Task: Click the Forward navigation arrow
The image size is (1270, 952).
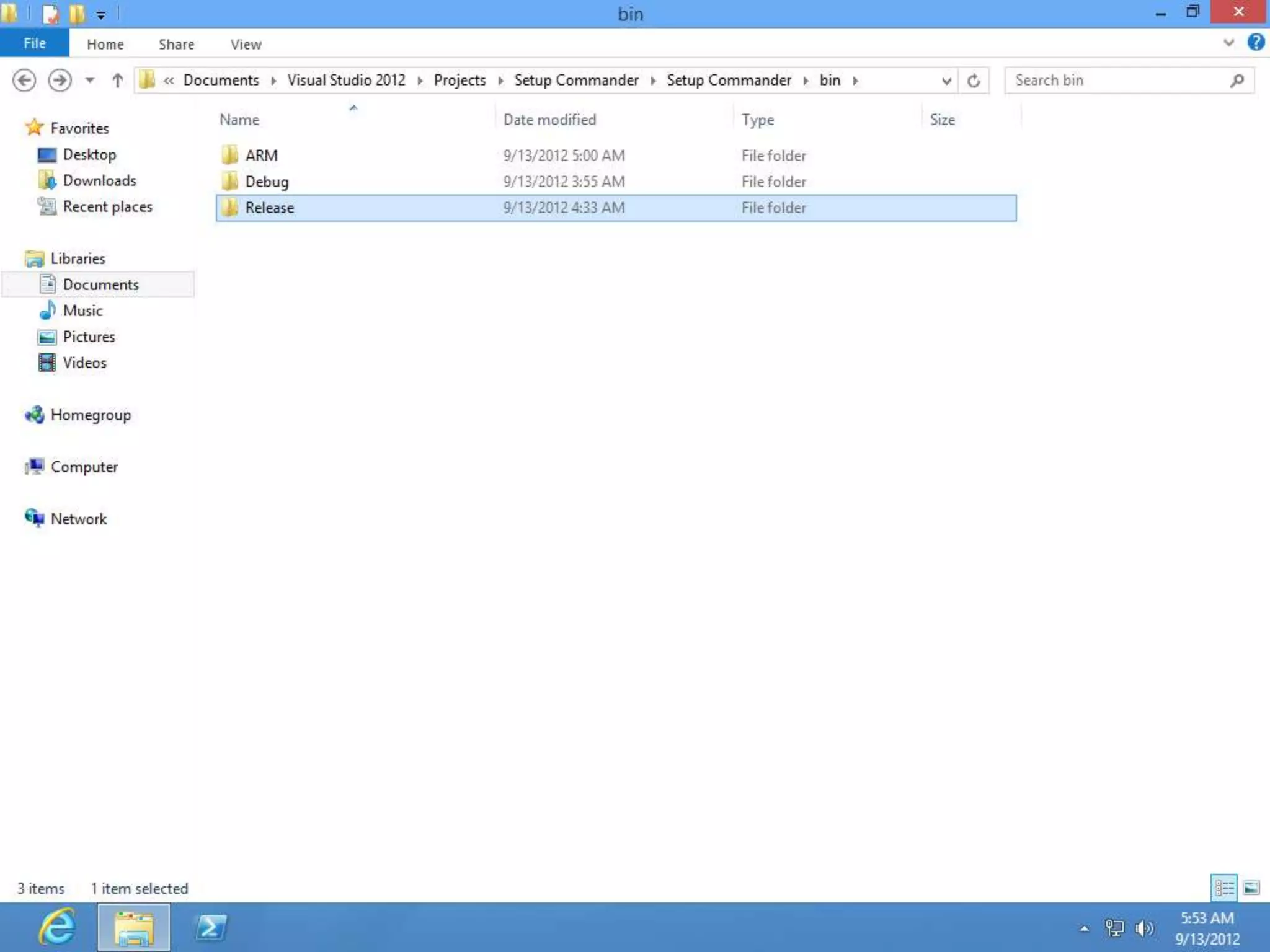Action: click(x=60, y=80)
